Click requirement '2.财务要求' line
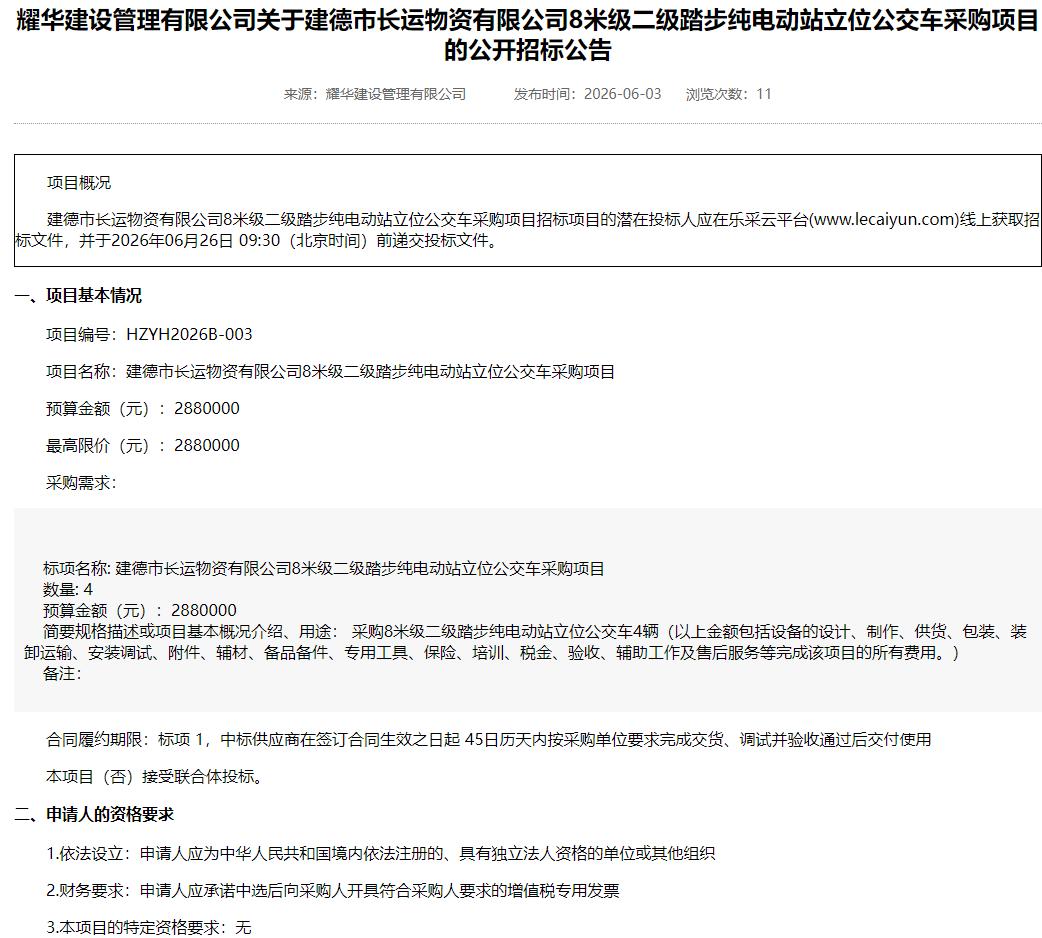The height and width of the screenshot is (938, 1042). click(333, 891)
